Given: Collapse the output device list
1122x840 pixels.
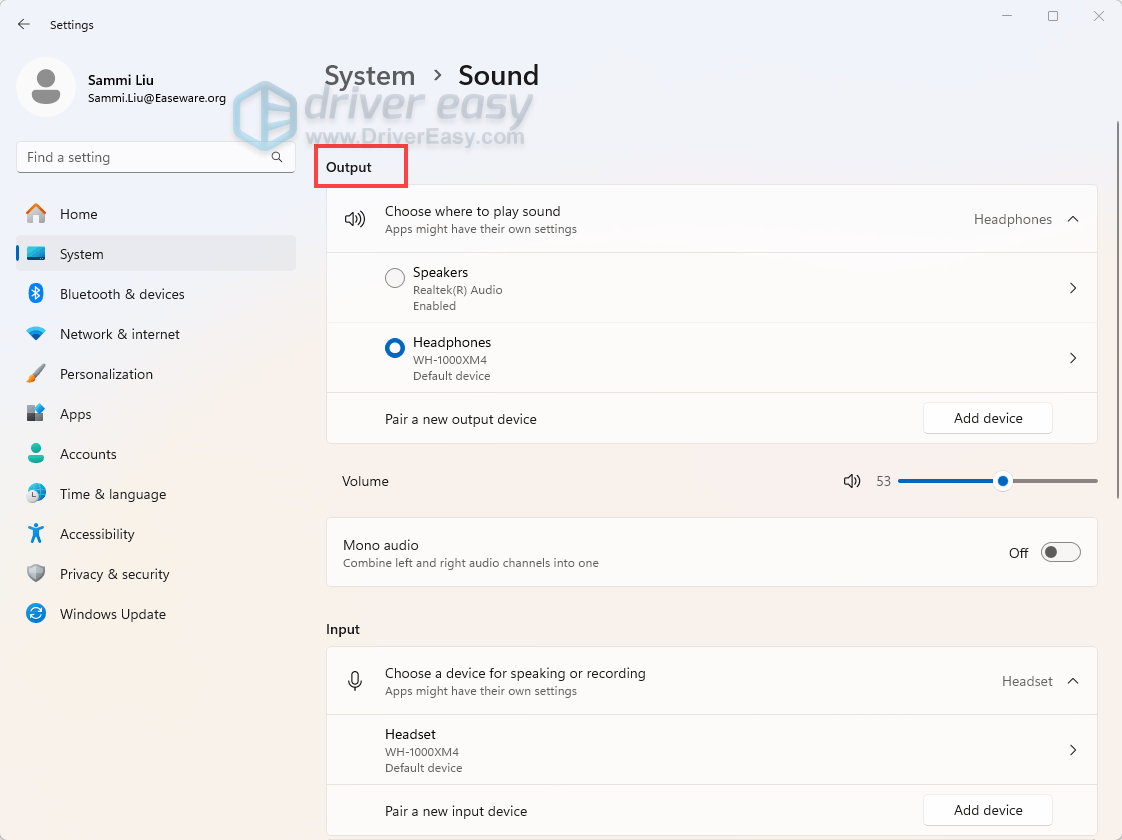Looking at the screenshot, I should pos(1072,218).
